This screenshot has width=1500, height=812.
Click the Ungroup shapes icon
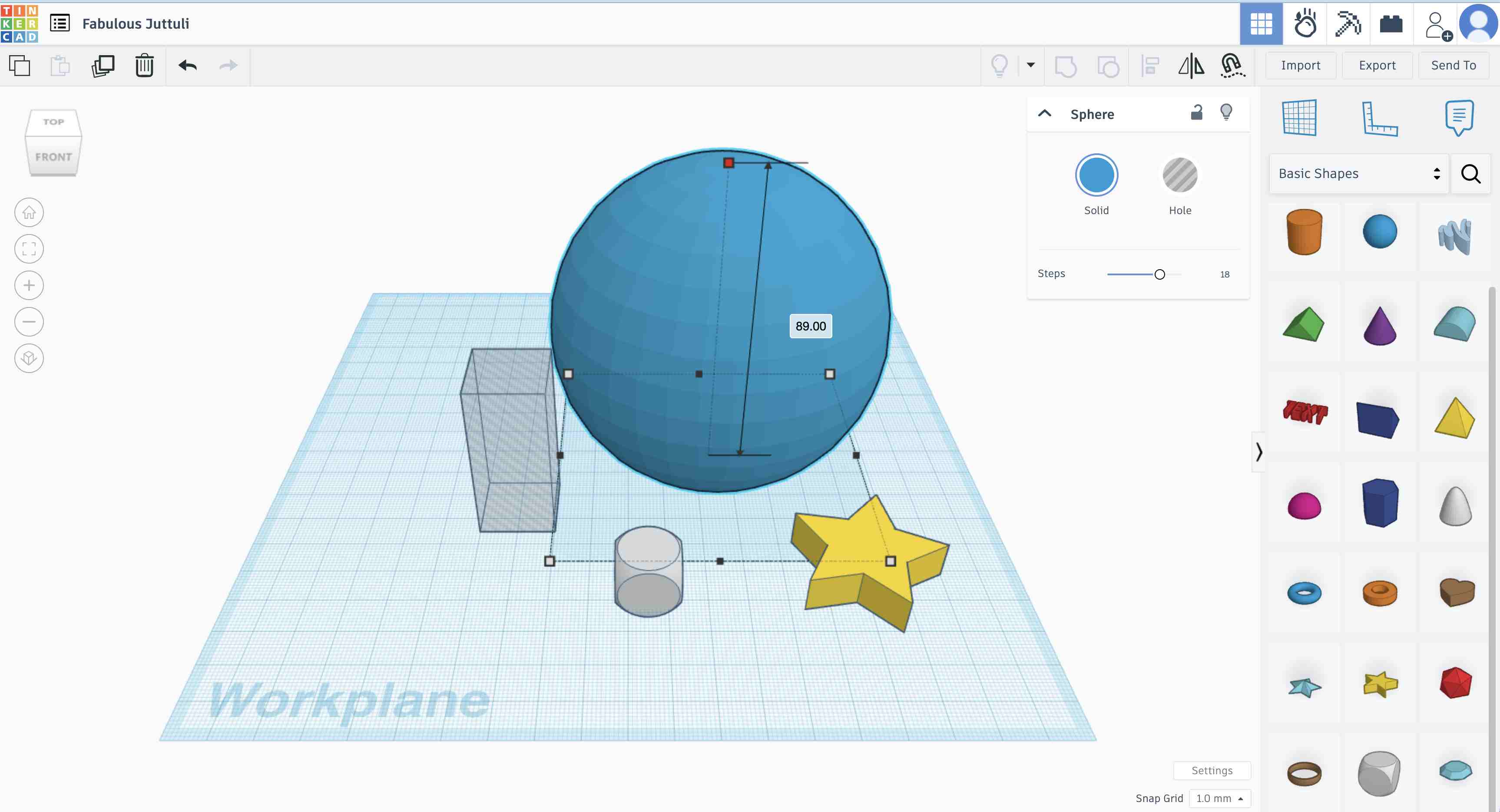pos(1108,66)
